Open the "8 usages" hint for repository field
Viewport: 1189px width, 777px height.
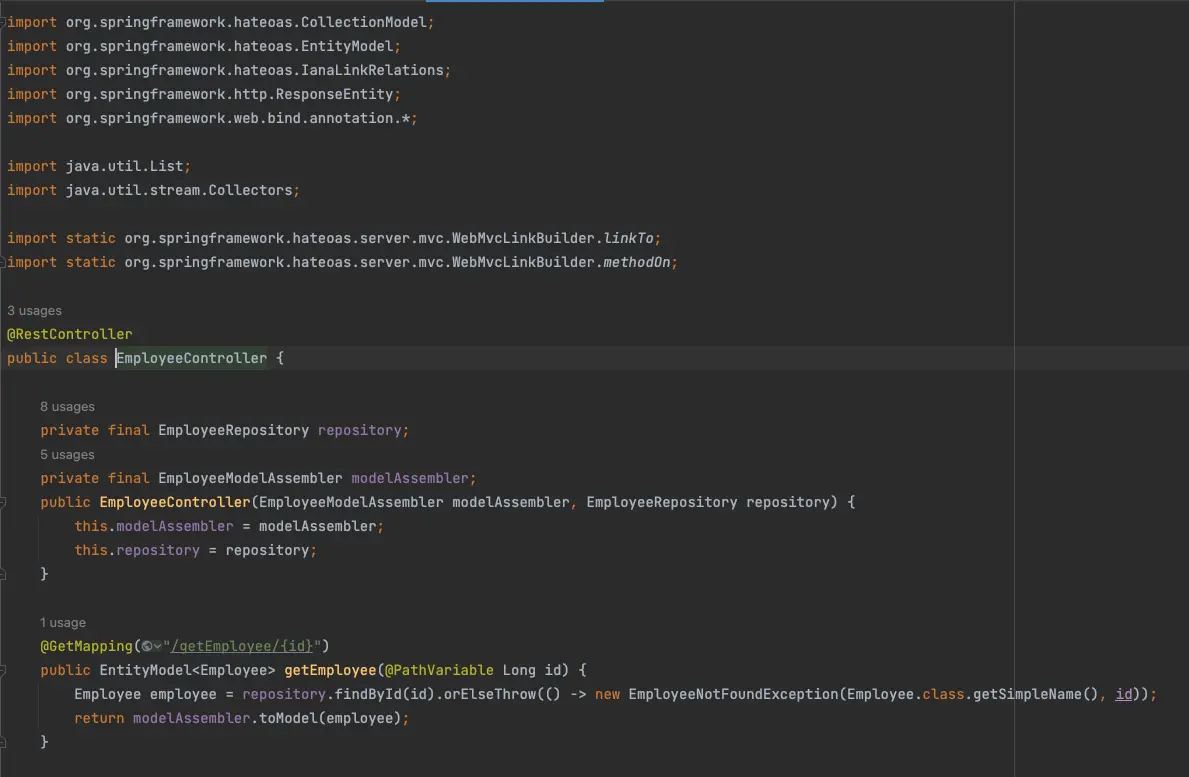coord(67,407)
